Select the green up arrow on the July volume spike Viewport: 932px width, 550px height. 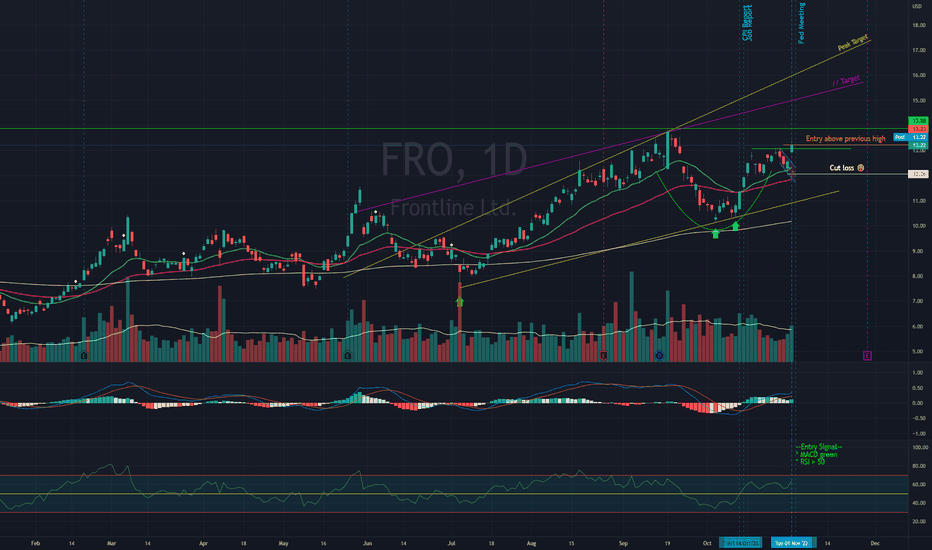(x=459, y=302)
